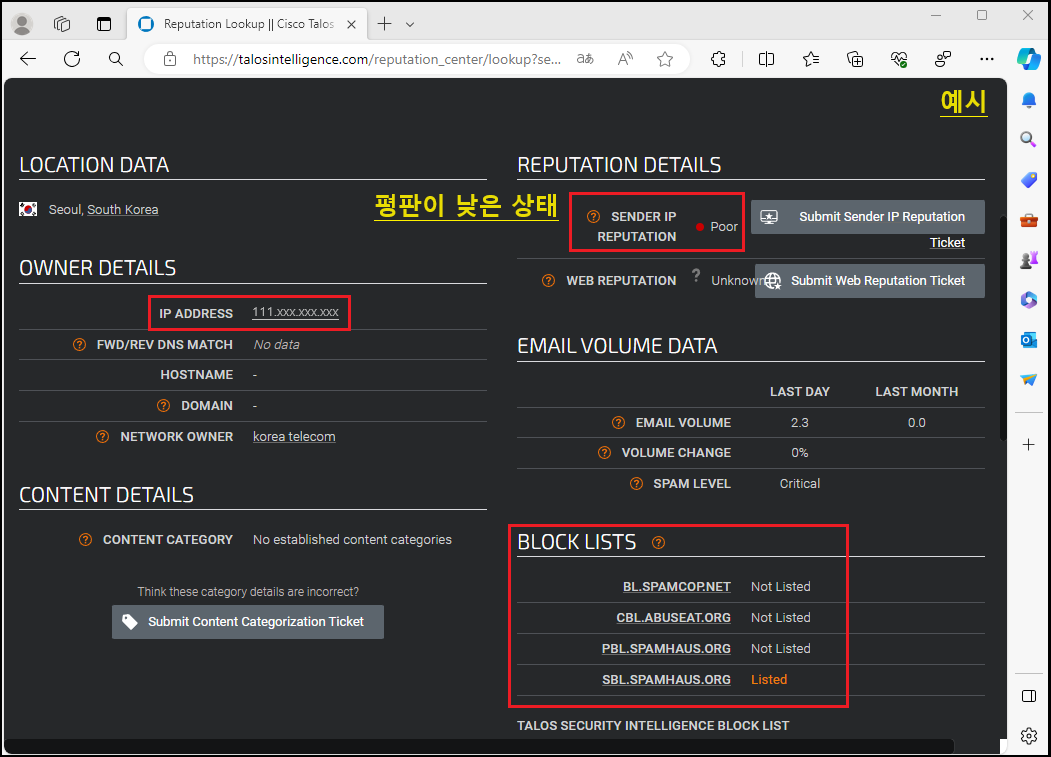Click Submit Web Reputation Ticket button

(870, 281)
